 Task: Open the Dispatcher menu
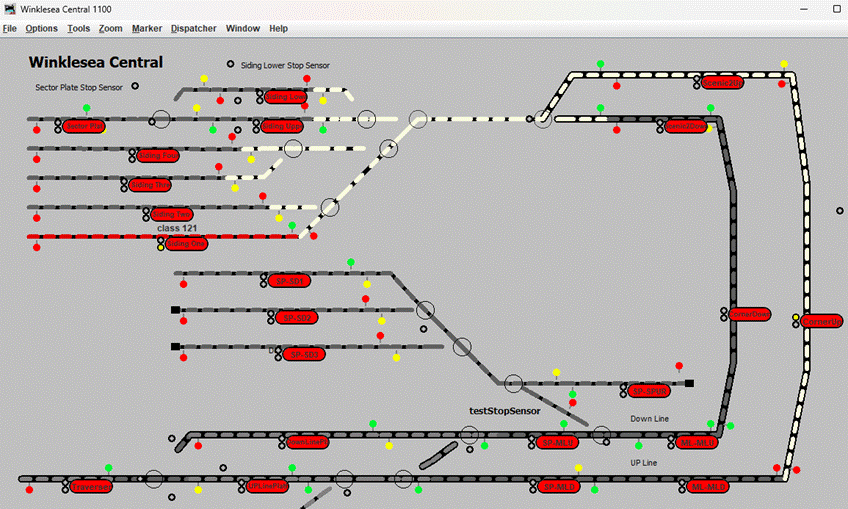[193, 29]
